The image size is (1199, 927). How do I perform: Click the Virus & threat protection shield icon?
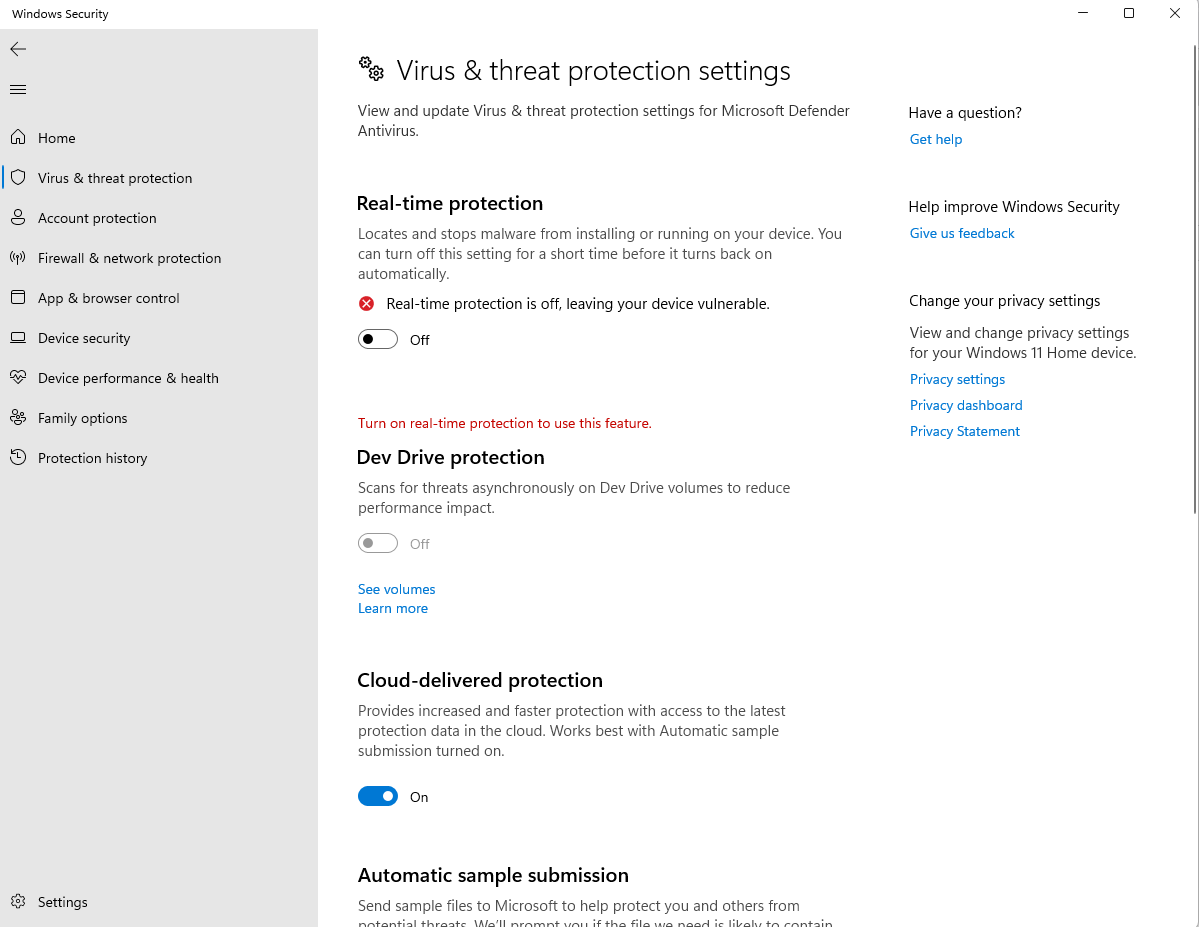click(18, 178)
